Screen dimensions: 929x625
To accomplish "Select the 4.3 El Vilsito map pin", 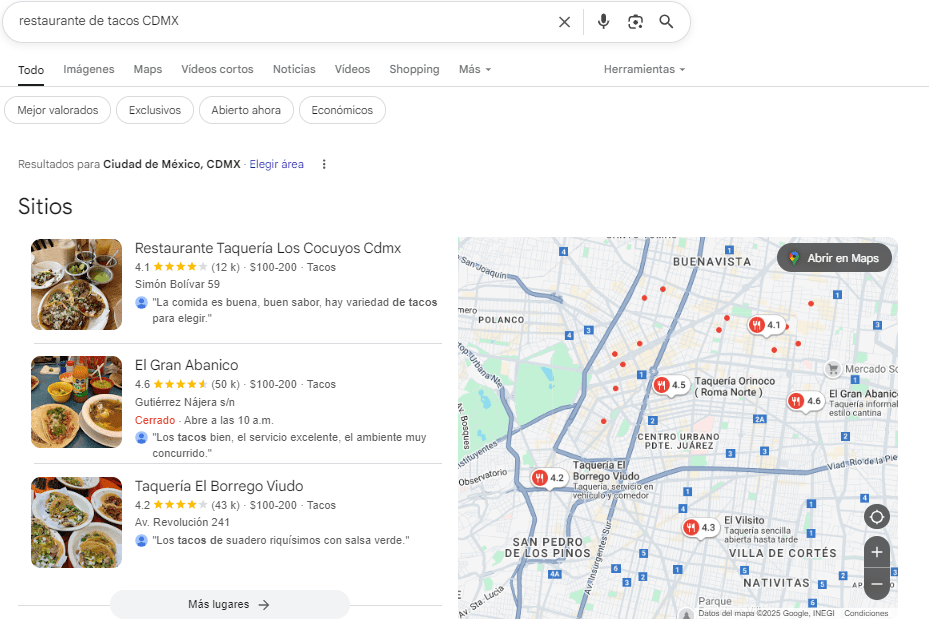I will click(x=700, y=527).
